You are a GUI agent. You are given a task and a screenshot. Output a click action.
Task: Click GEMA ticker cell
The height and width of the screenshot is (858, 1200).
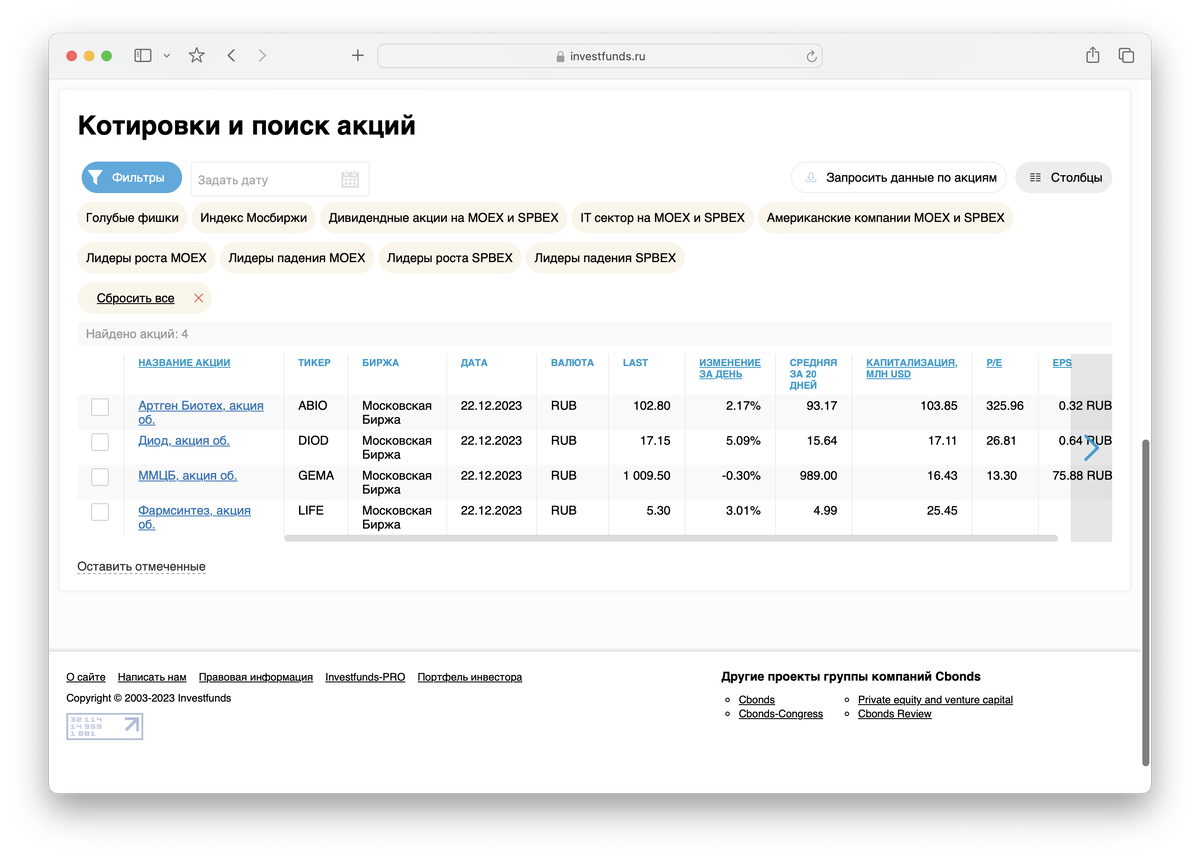click(316, 476)
